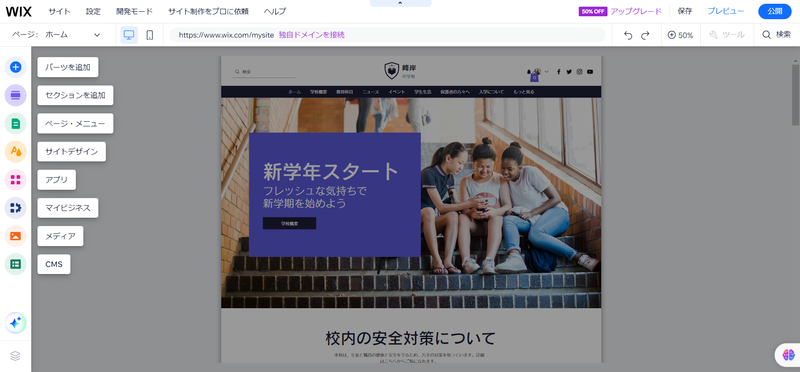Collapse the top bar using the arrow tab
The image size is (800, 372).
(400, 3)
